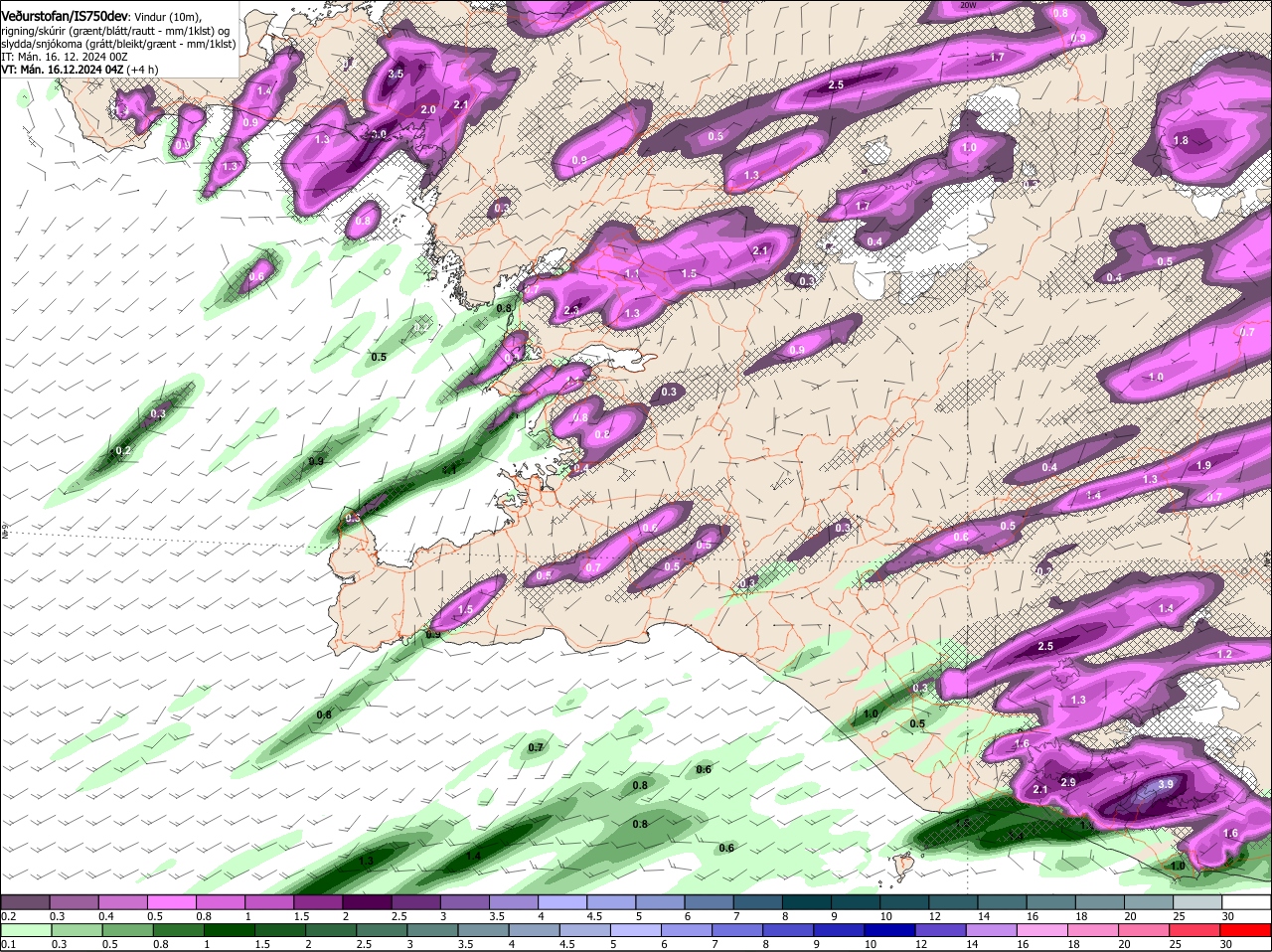Click the dark teal top-row swatch between 8 and 9
The width and height of the screenshot is (1272, 952).
pyautogui.click(x=805, y=901)
